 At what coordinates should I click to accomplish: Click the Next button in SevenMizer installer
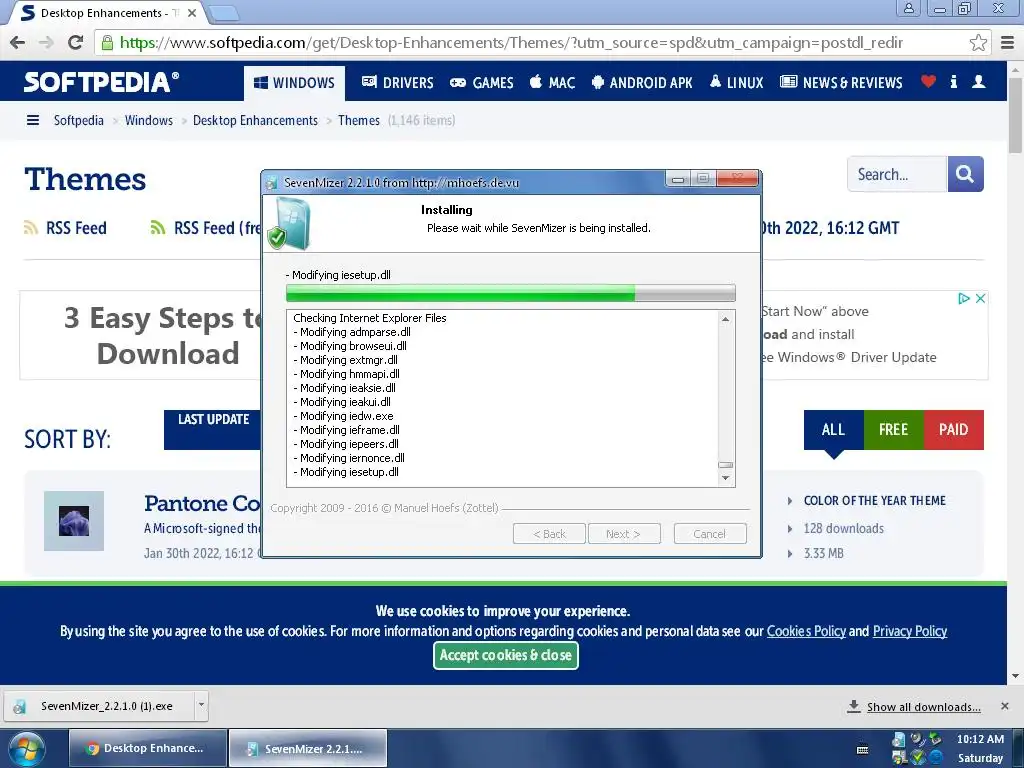(624, 534)
